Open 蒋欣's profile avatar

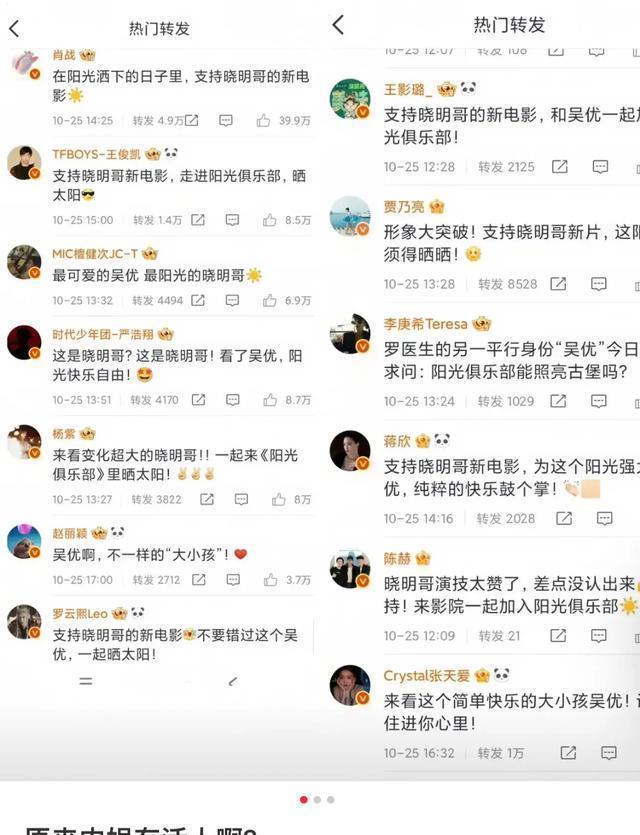tap(350, 451)
